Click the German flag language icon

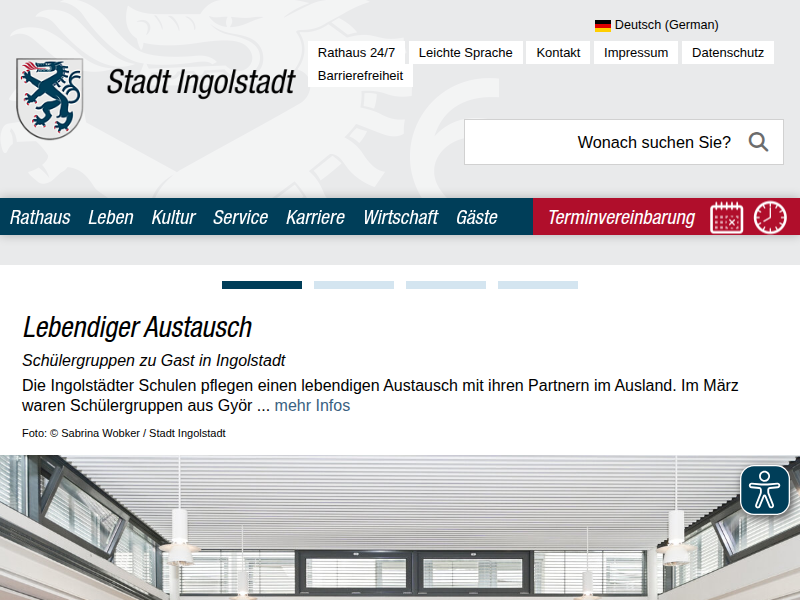603,25
